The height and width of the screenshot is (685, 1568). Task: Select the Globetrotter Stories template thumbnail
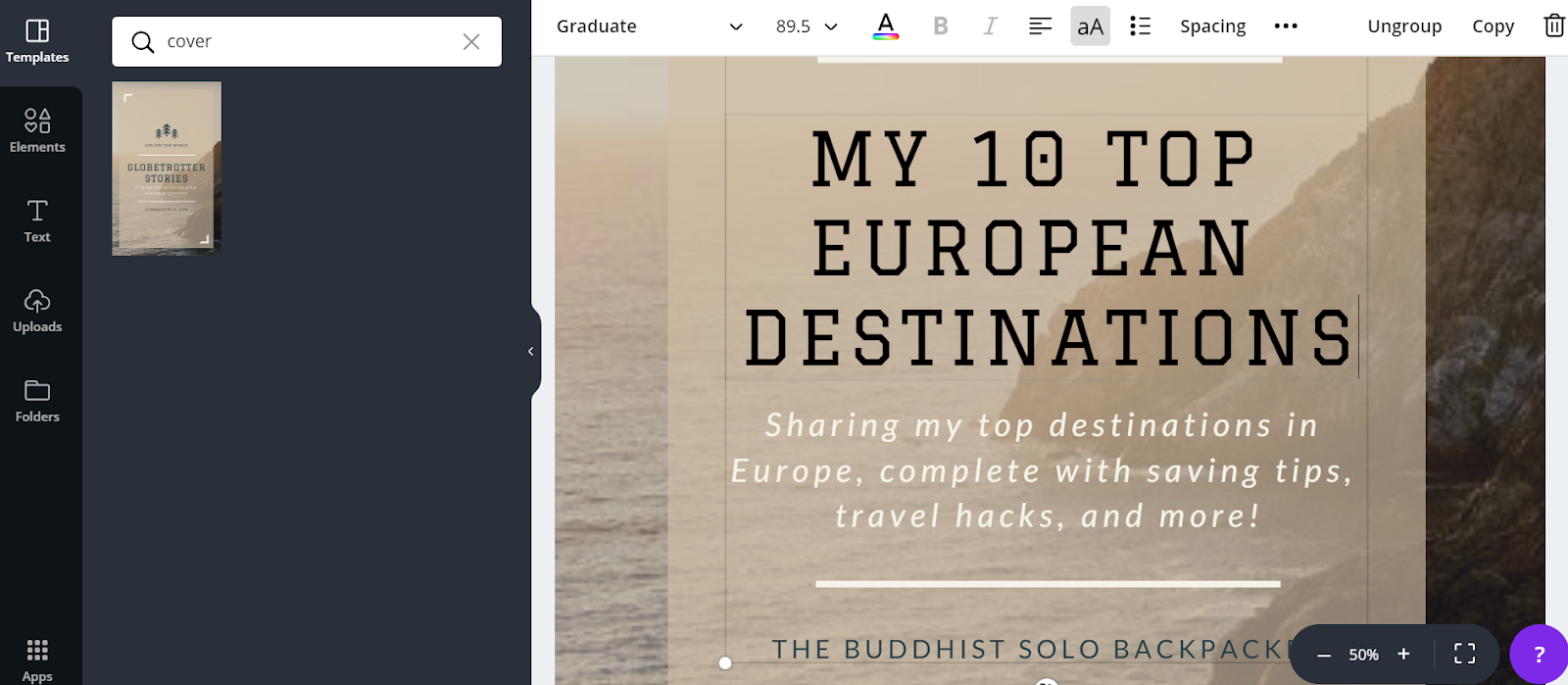(167, 169)
